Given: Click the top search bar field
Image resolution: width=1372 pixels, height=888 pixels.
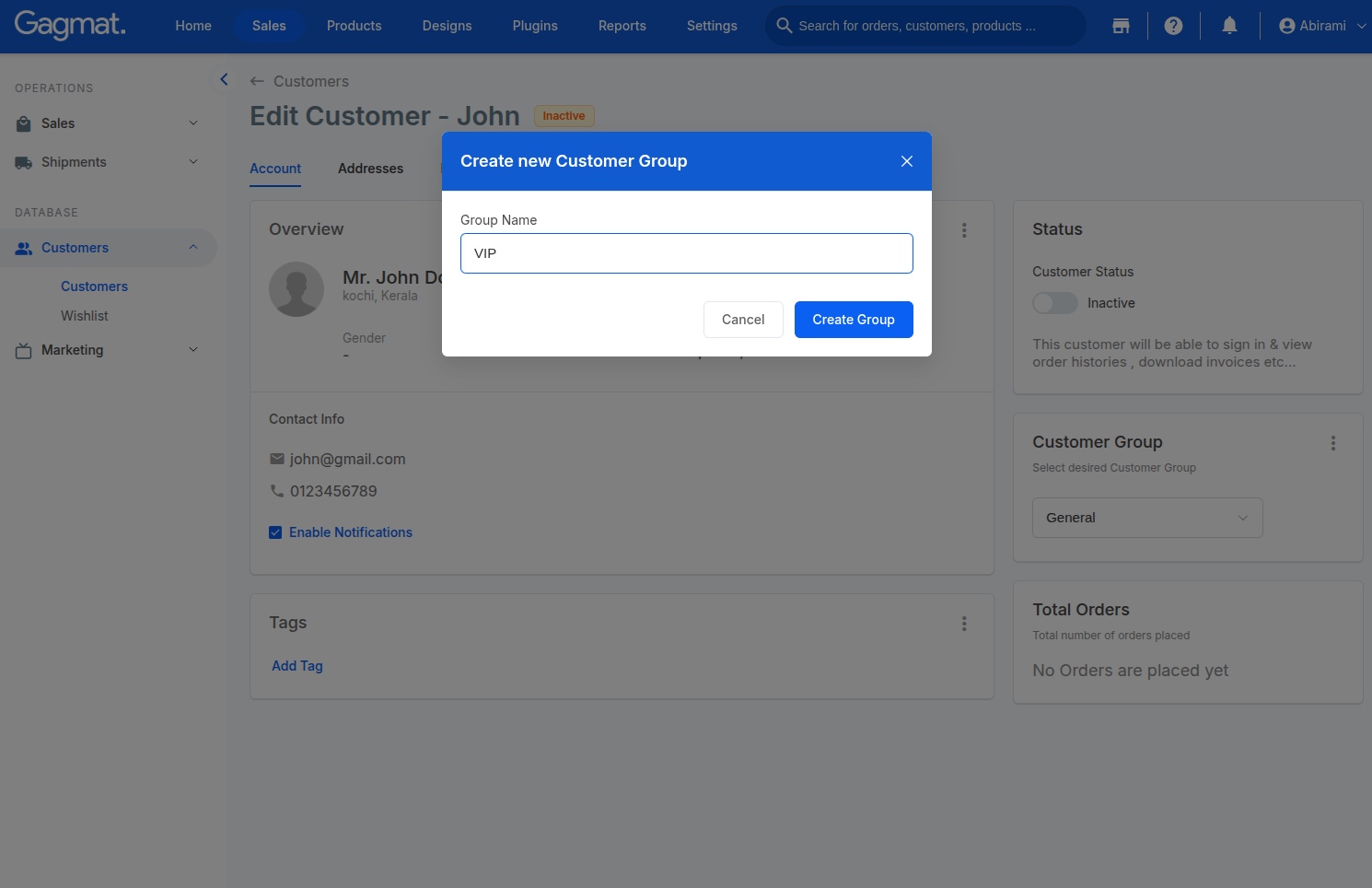Looking at the screenshot, I should [x=925, y=26].
